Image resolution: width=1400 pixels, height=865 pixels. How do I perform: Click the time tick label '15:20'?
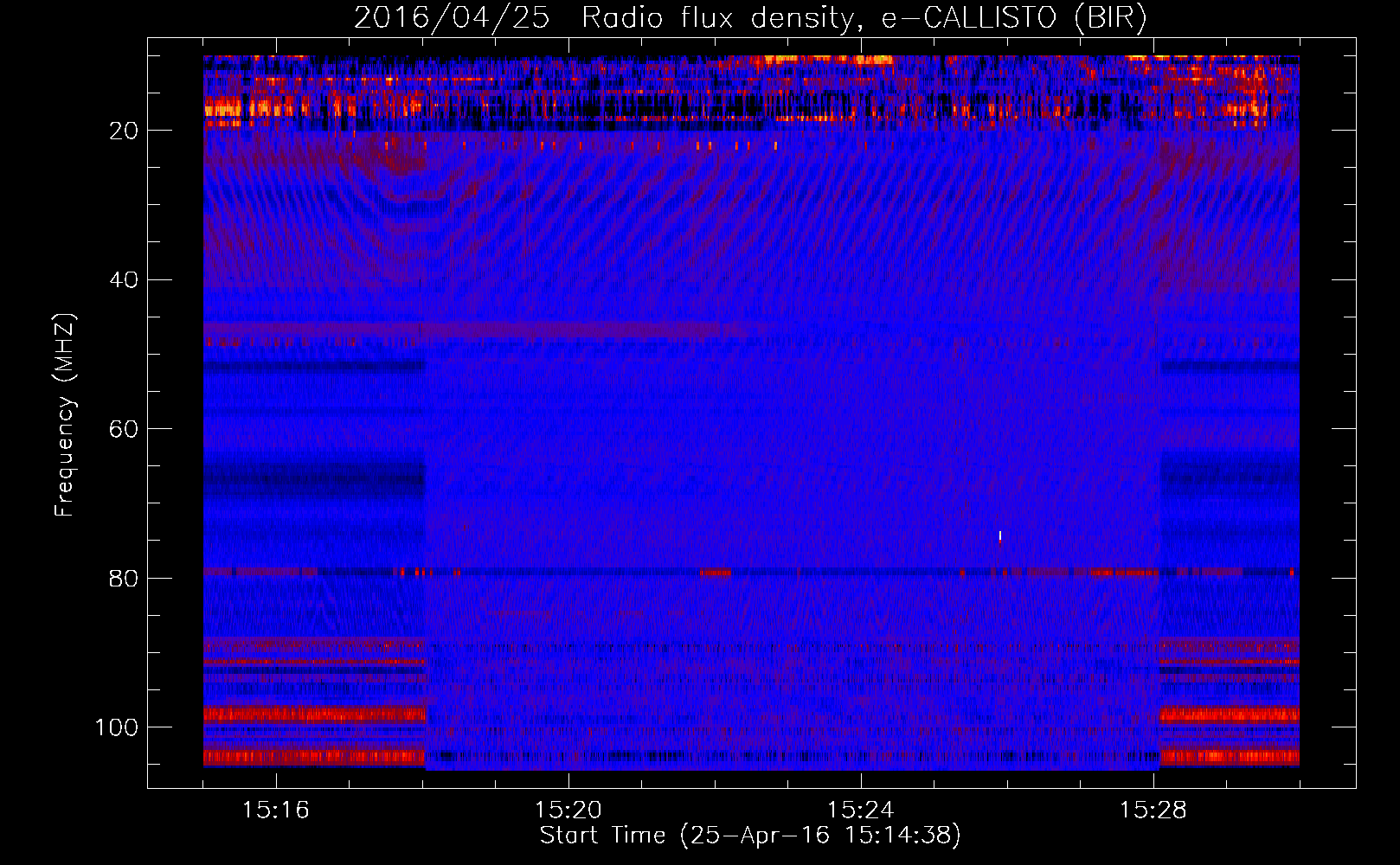568,811
